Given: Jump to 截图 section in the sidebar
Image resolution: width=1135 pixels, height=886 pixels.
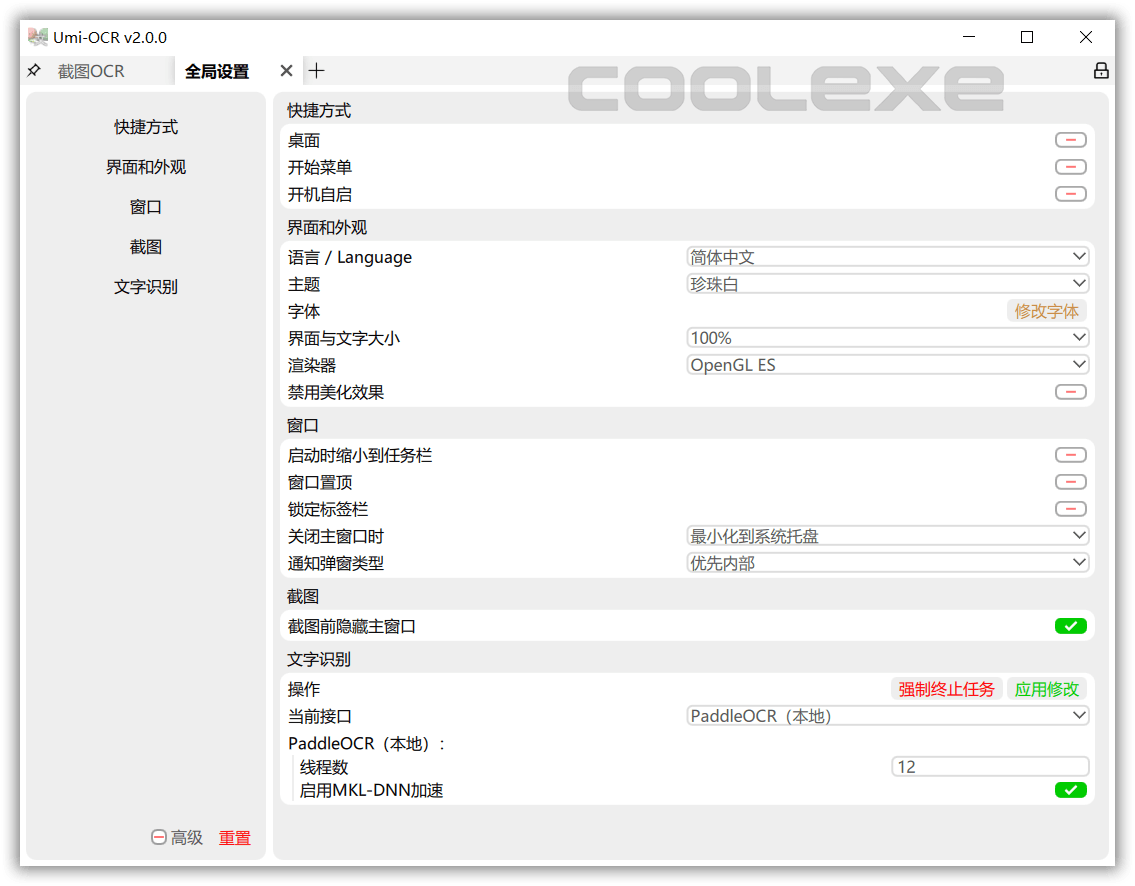Looking at the screenshot, I should pos(145,247).
